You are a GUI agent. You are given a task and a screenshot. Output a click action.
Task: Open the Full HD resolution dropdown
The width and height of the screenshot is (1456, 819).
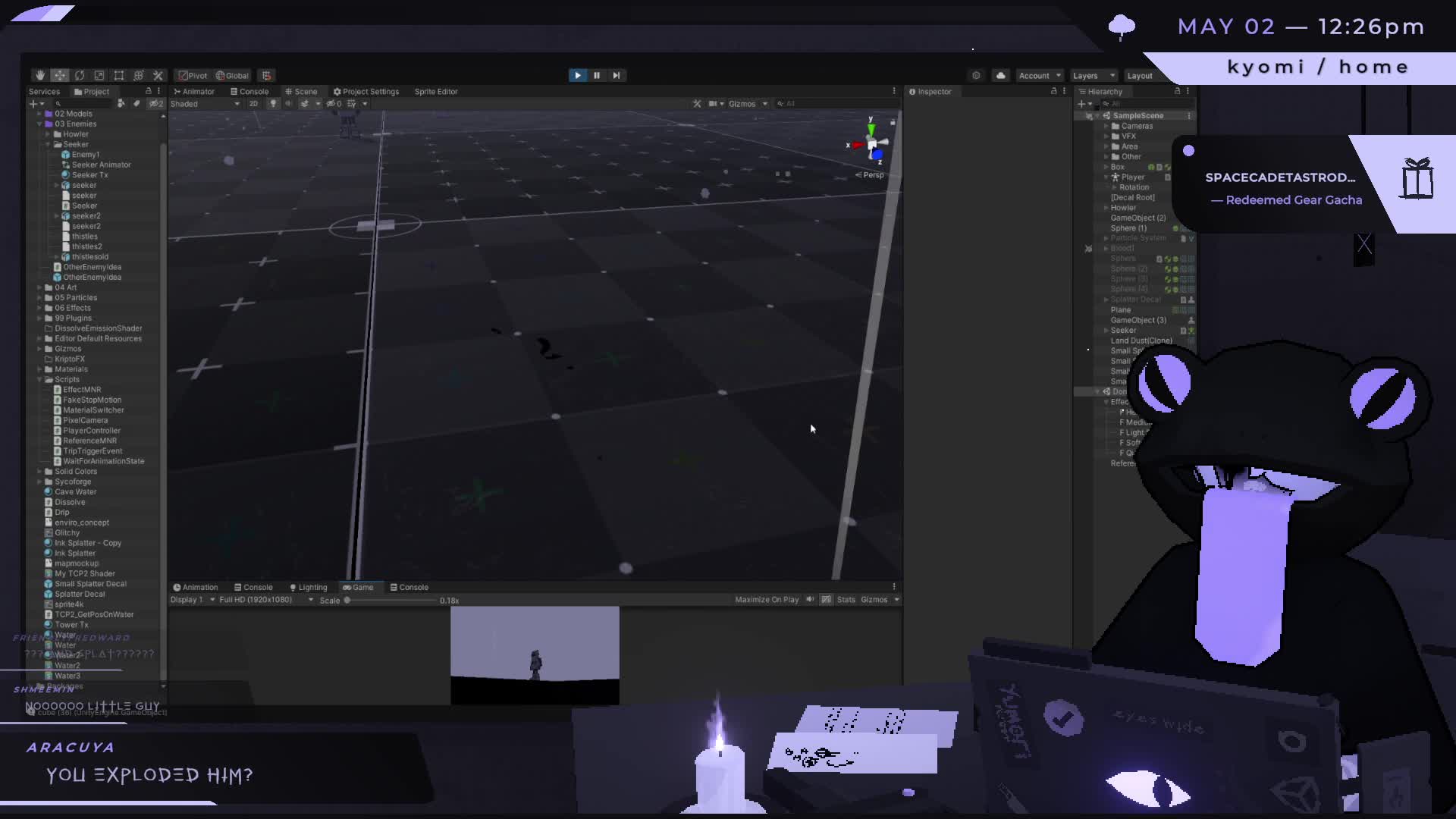265,599
